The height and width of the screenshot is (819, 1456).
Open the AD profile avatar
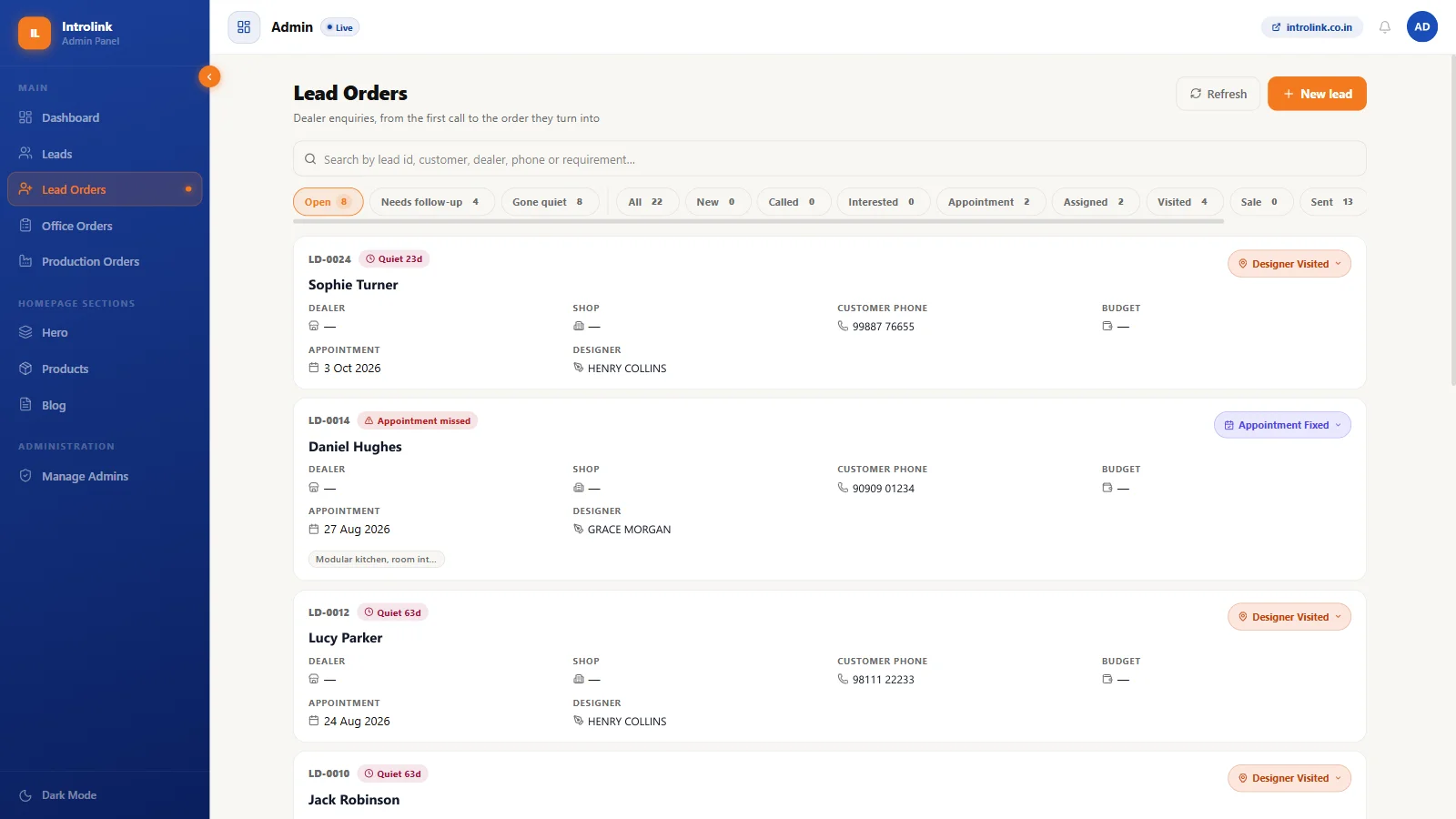(1422, 27)
